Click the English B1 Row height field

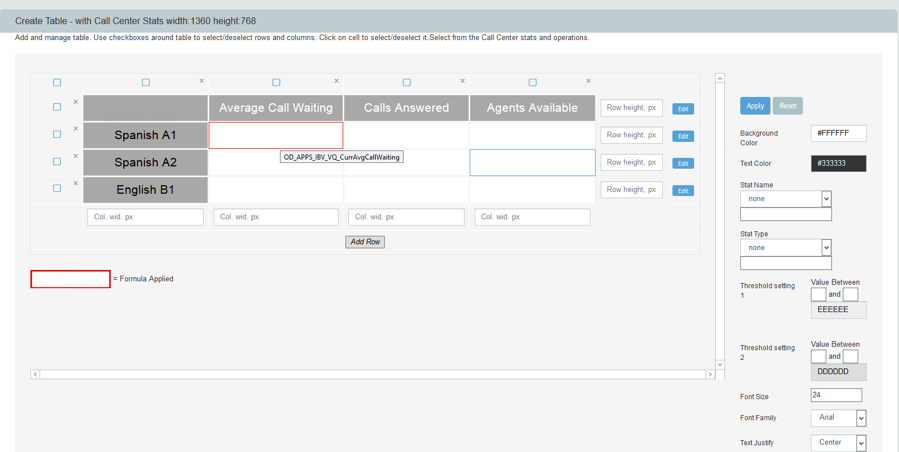[x=631, y=190]
